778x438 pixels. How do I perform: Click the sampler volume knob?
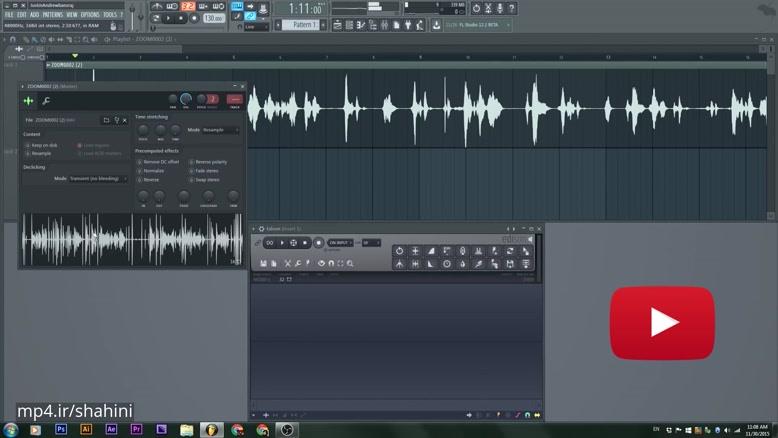tap(186, 99)
